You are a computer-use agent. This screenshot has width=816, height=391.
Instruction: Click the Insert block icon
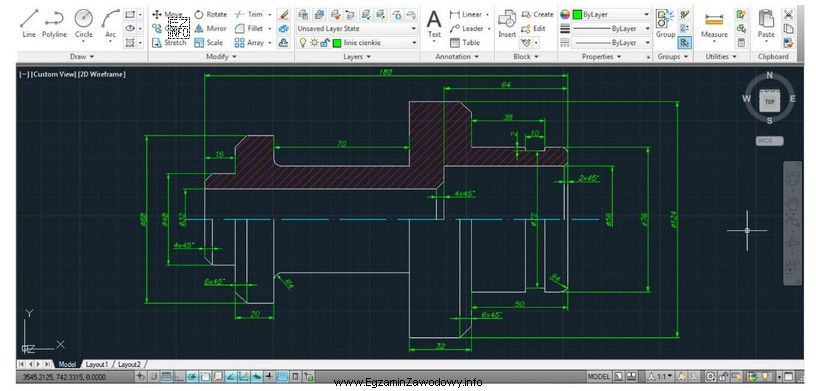pyautogui.click(x=507, y=24)
